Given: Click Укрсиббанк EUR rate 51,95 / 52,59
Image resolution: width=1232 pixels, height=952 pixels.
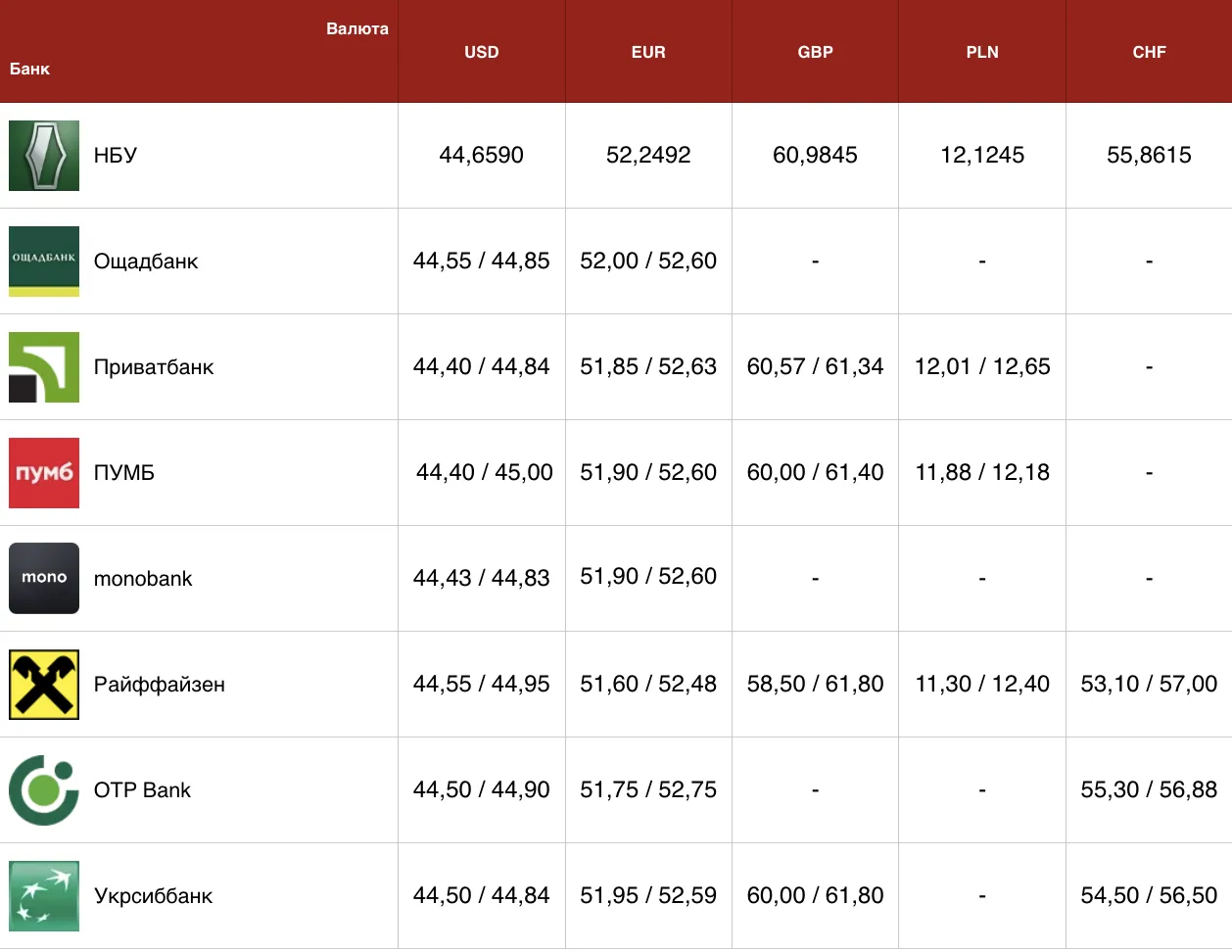Looking at the screenshot, I should pyautogui.click(x=648, y=895).
